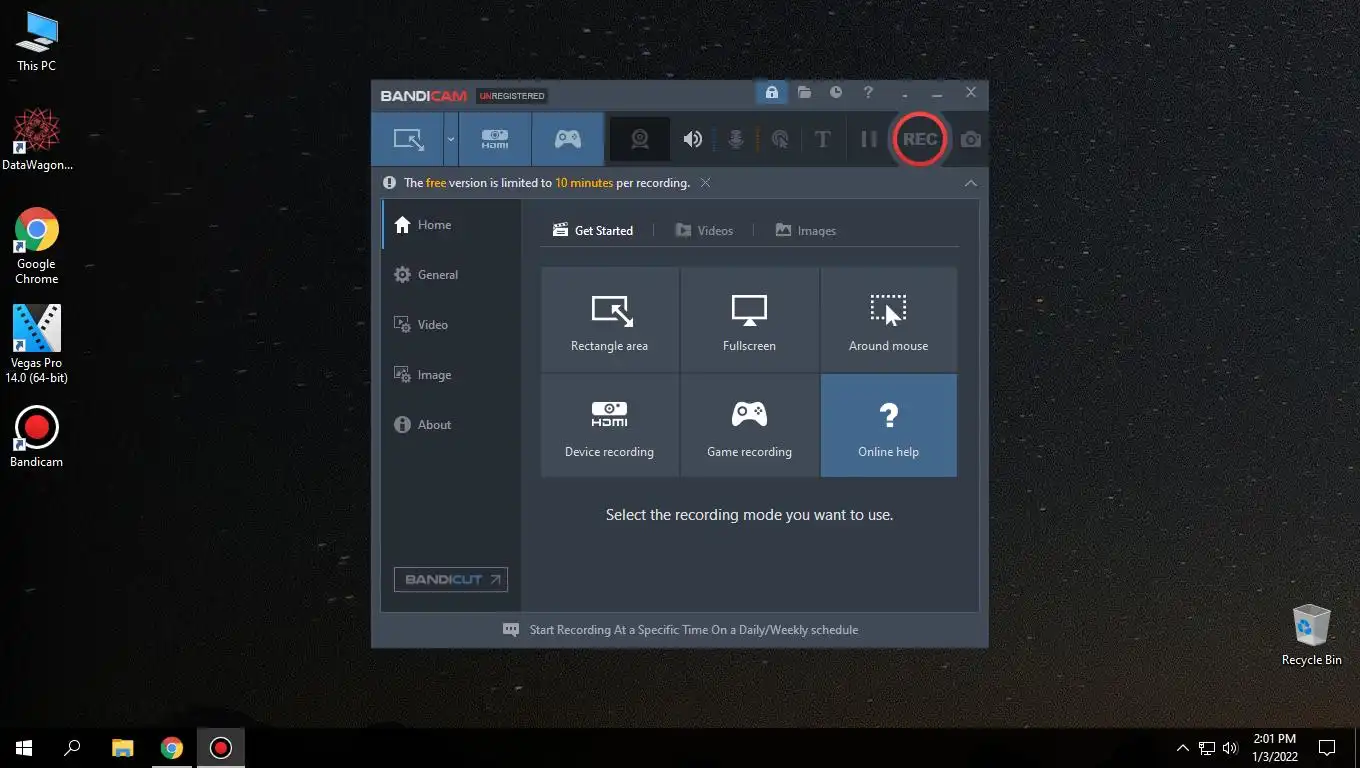The height and width of the screenshot is (768, 1360).
Task: Toggle the text overlay T icon
Action: (x=822, y=139)
